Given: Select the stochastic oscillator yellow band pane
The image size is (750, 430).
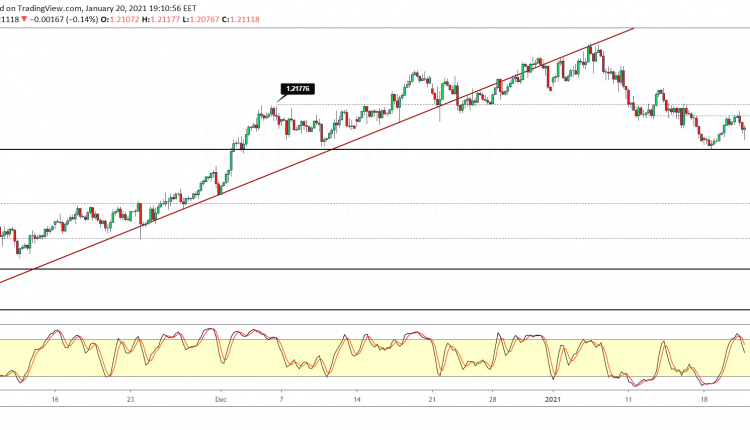Looking at the screenshot, I should [x=375, y=358].
